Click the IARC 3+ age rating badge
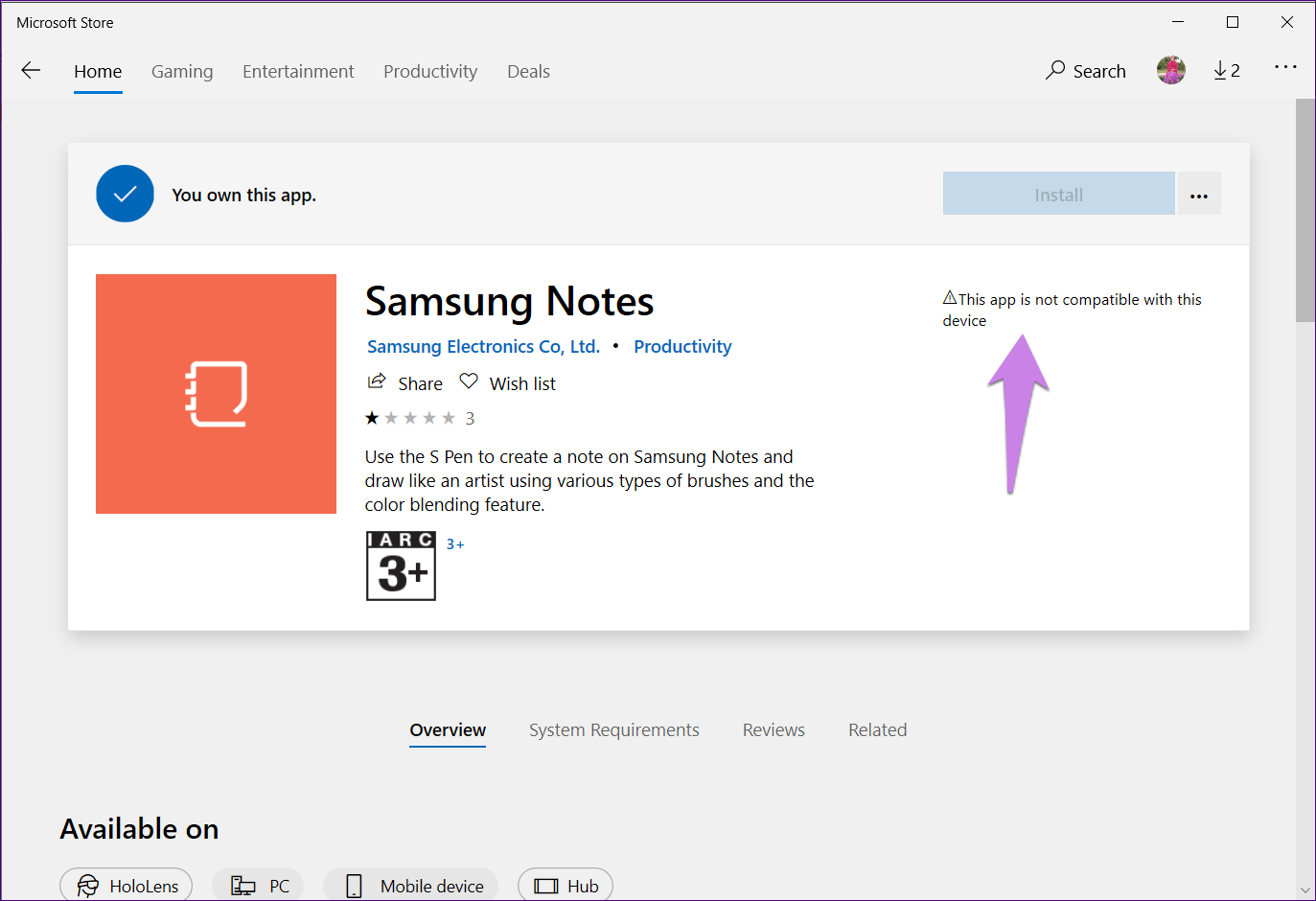The height and width of the screenshot is (901, 1316). [401, 566]
